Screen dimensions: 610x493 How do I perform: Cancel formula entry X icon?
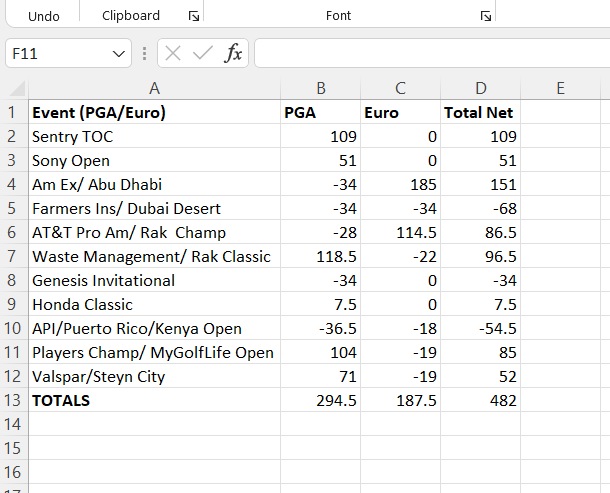pos(173,53)
